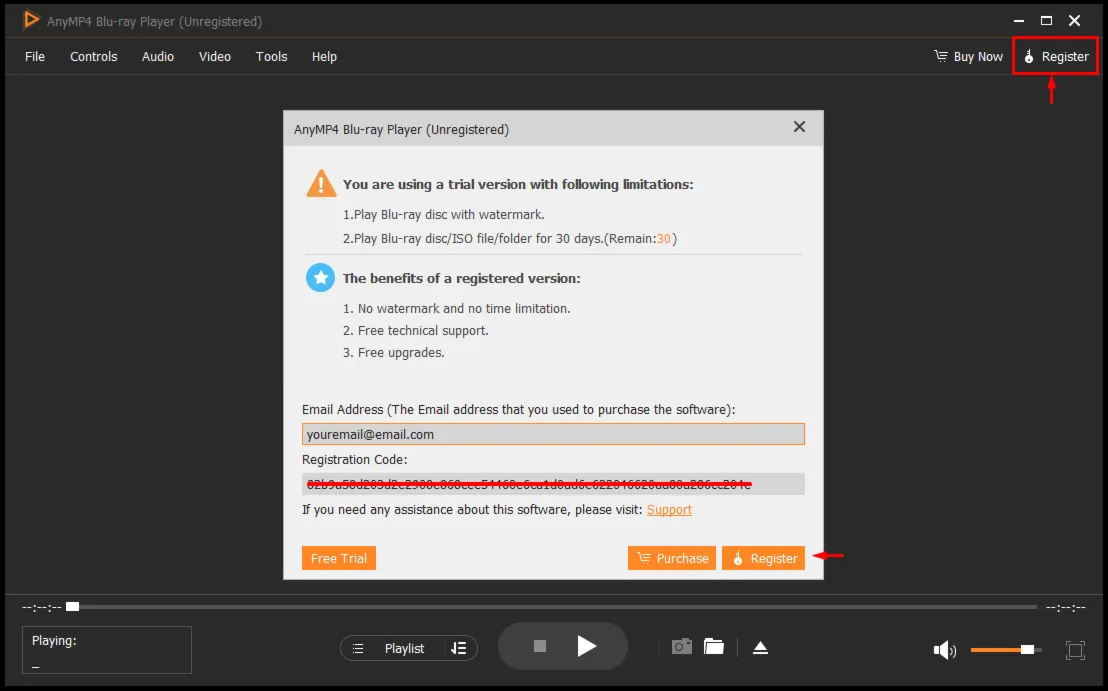This screenshot has width=1108, height=691.
Task: Open the Support link
Action: tap(669, 509)
